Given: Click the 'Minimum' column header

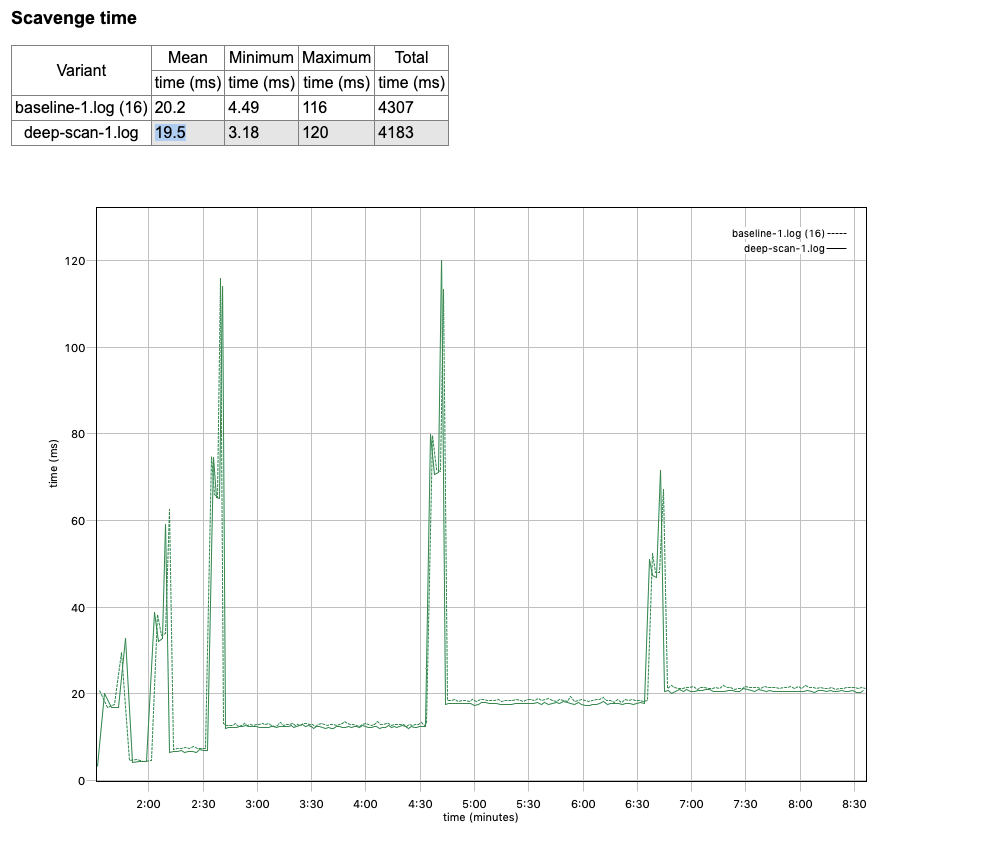Looking at the screenshot, I should [x=261, y=58].
